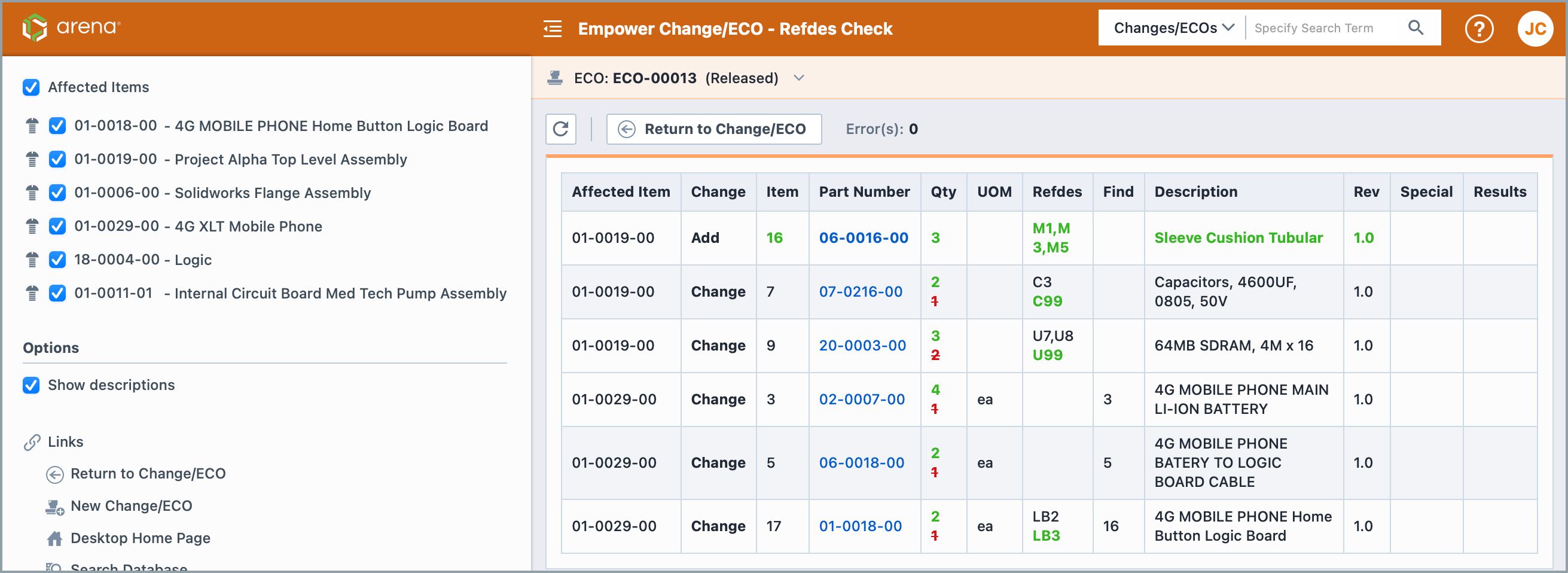
Task: Uncheck 01-0029-00 4G XLT Mobile Phone
Action: tap(57, 227)
